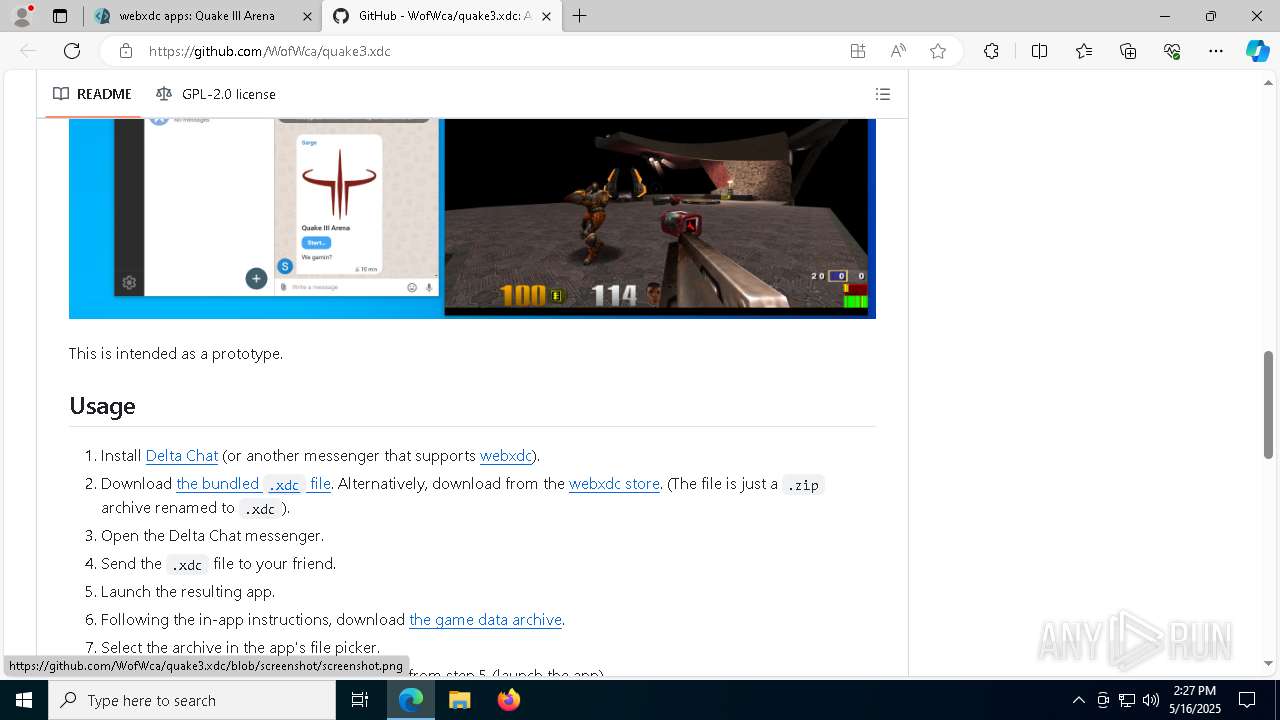Viewport: 1280px width, 720px height.
Task: Open a new browser tab
Action: (580, 16)
